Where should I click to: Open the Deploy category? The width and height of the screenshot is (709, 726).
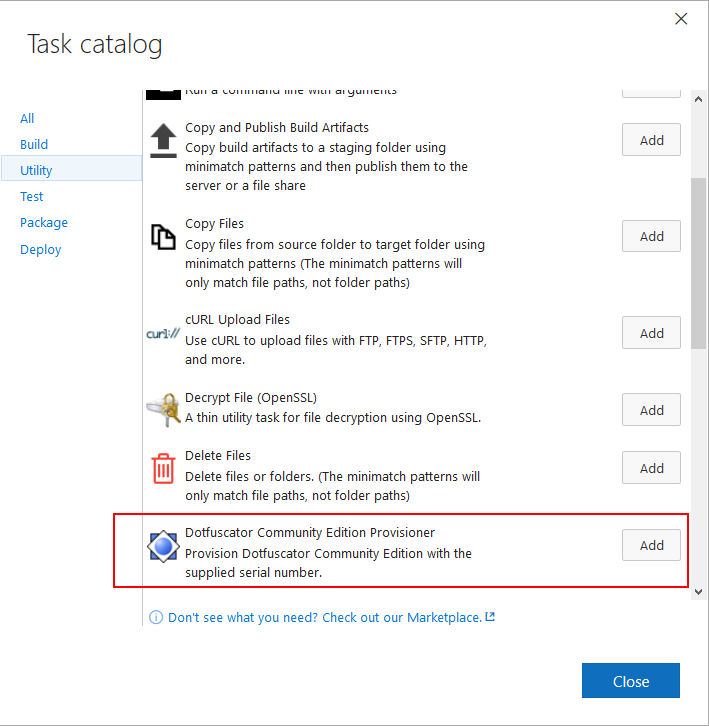tap(41, 250)
